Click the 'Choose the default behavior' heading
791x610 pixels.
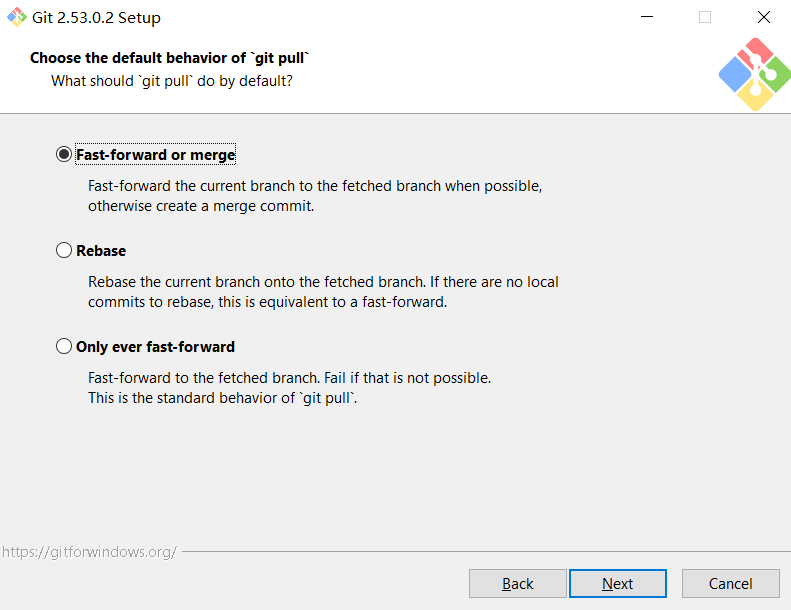pos(169,58)
